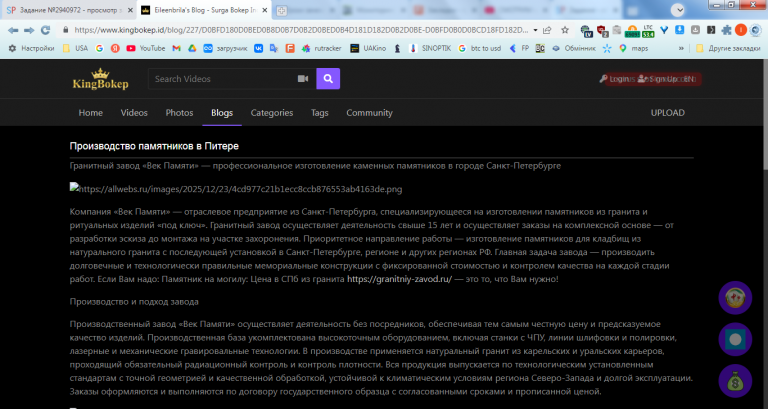Open the Google Drive bookmark icon
This screenshot has height=409, width=768.
192,48
